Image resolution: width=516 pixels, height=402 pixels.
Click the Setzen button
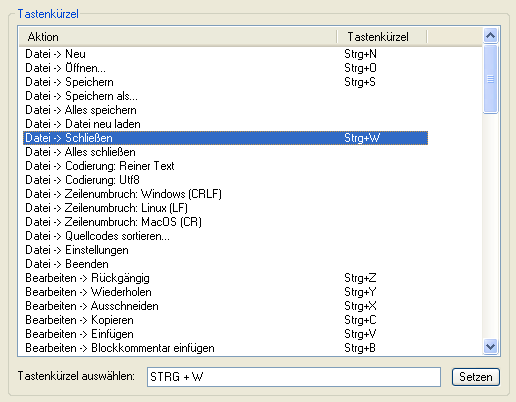pyautogui.click(x=476, y=377)
